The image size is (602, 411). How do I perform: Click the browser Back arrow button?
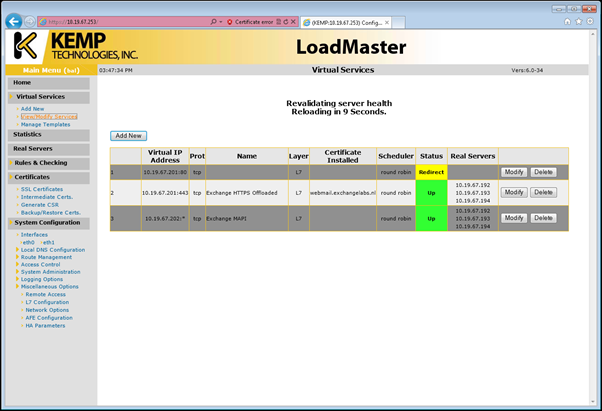tap(12, 20)
